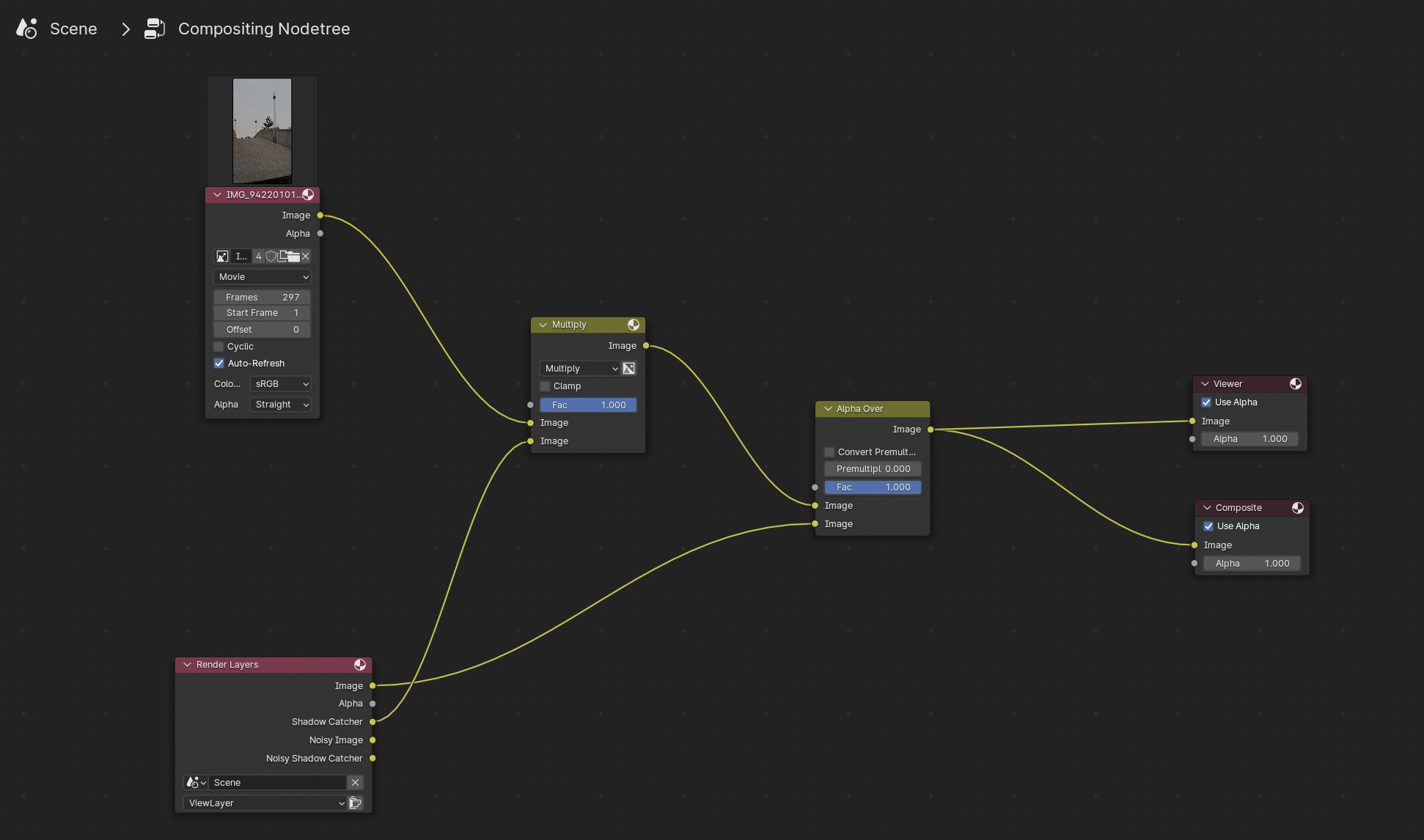The image size is (1424, 840).
Task: Click the Viewer node scene icon
Action: click(x=1296, y=383)
